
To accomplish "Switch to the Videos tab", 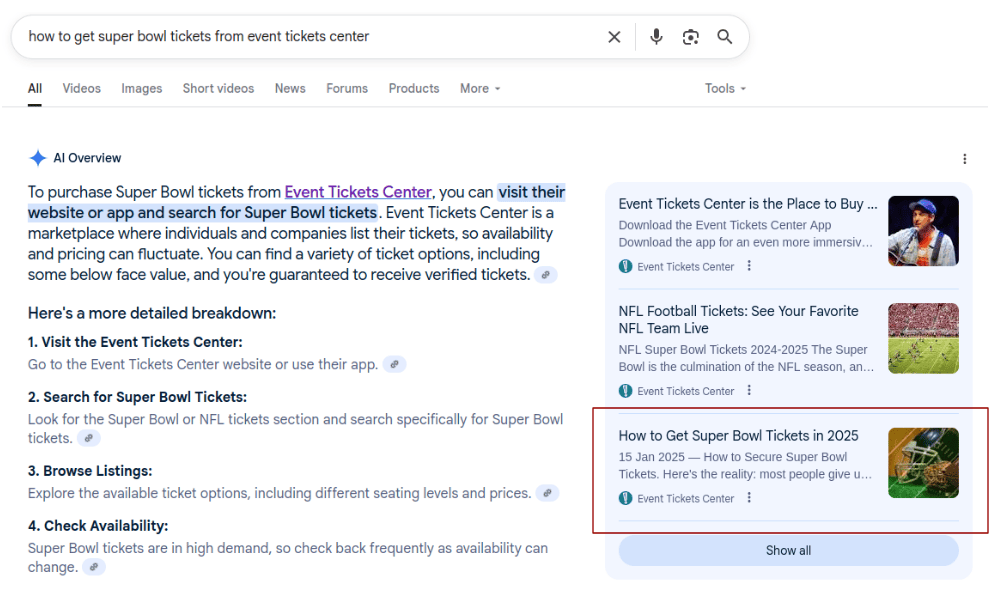I will pyautogui.click(x=81, y=88).
